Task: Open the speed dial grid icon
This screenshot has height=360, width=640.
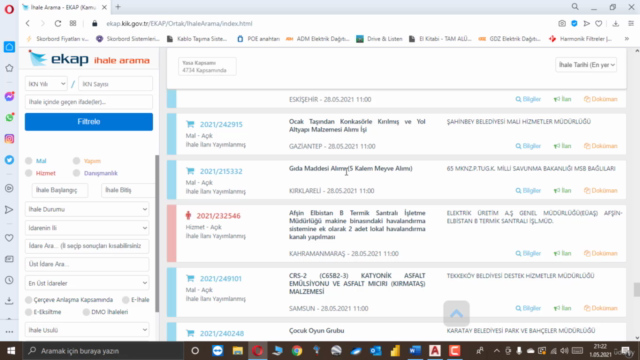Action: pos(73,24)
